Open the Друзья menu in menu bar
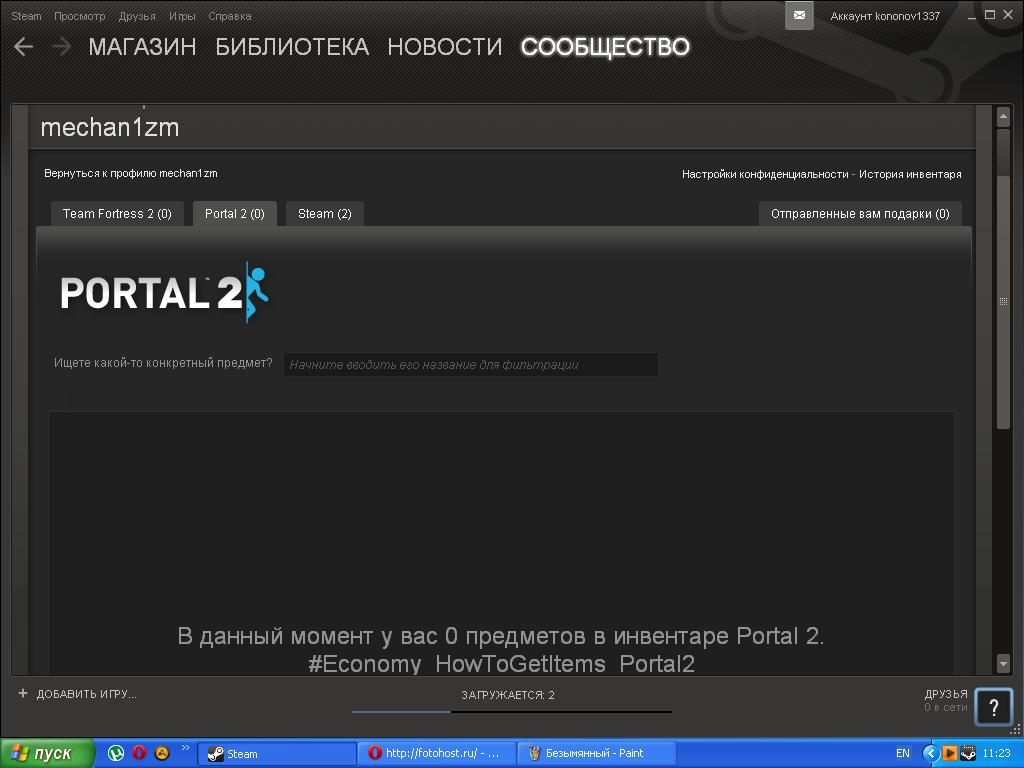The width and height of the screenshot is (1024, 768). tap(137, 16)
